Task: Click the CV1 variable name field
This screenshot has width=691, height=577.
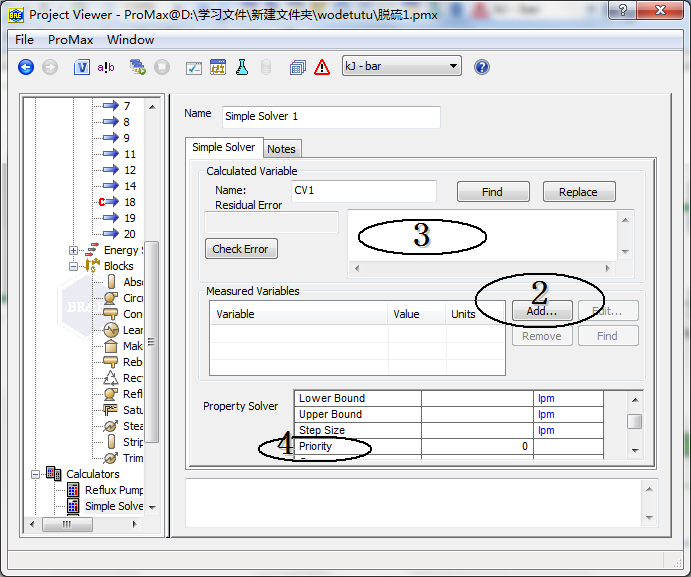Action: click(364, 191)
